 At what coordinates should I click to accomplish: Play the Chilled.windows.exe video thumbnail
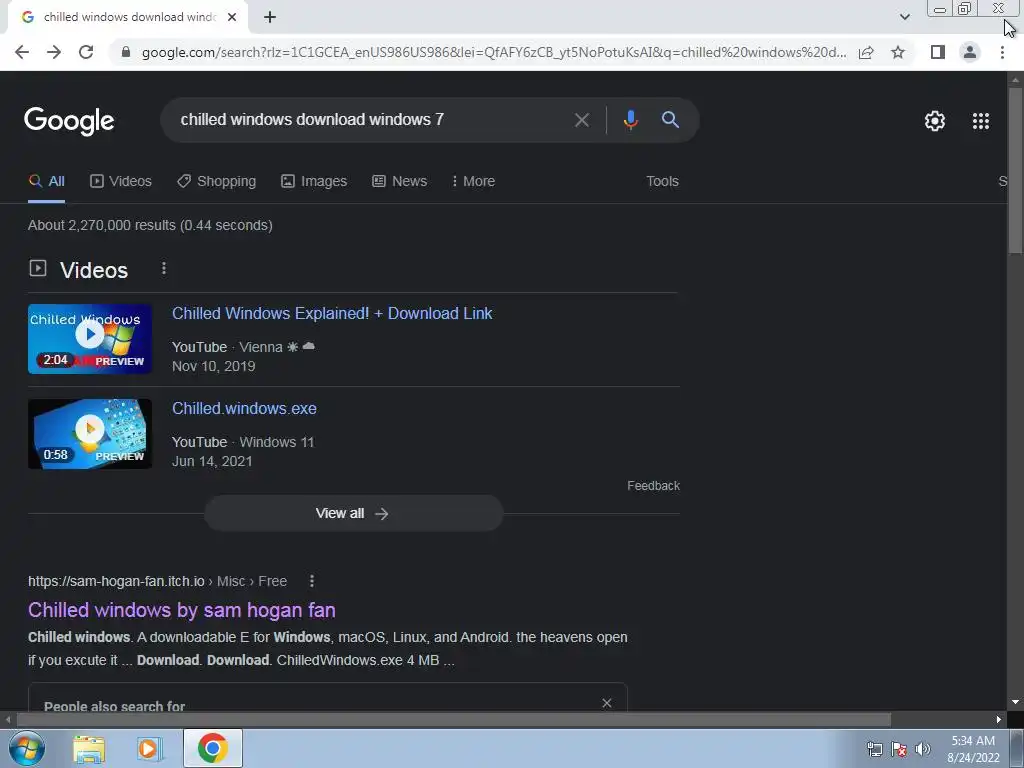90,434
